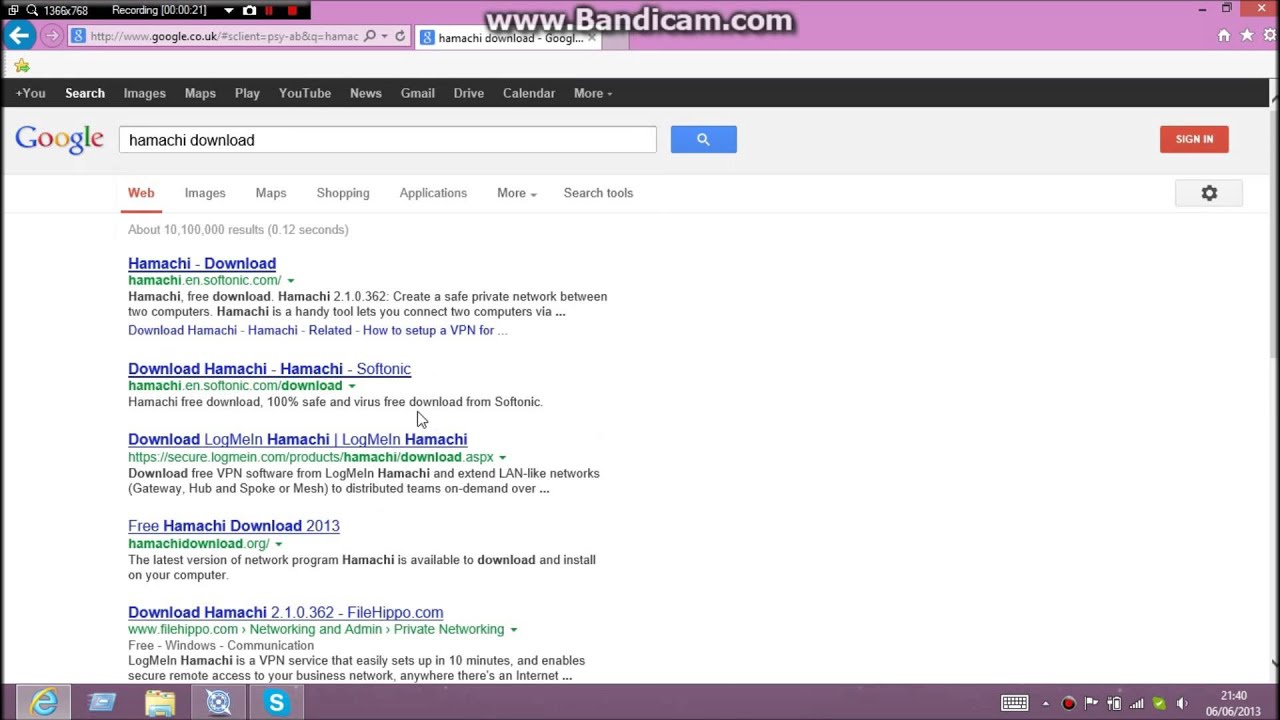Click the red SIGN IN button
The height and width of the screenshot is (720, 1280).
[x=1194, y=139]
